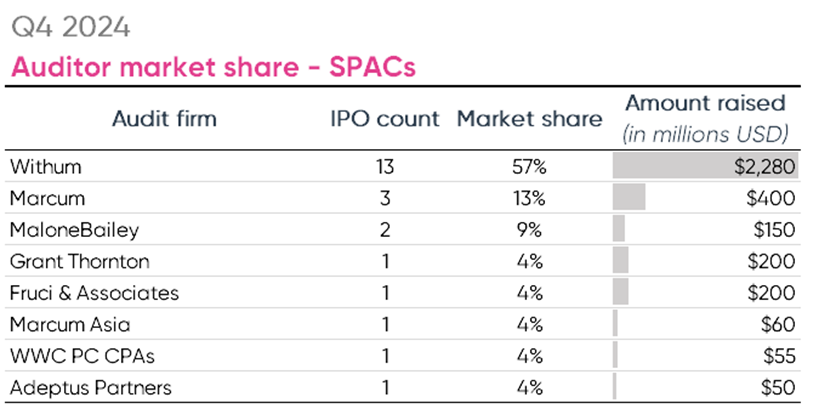Select the IPO count value 13
This screenshot has width=819, height=420.
tap(385, 167)
